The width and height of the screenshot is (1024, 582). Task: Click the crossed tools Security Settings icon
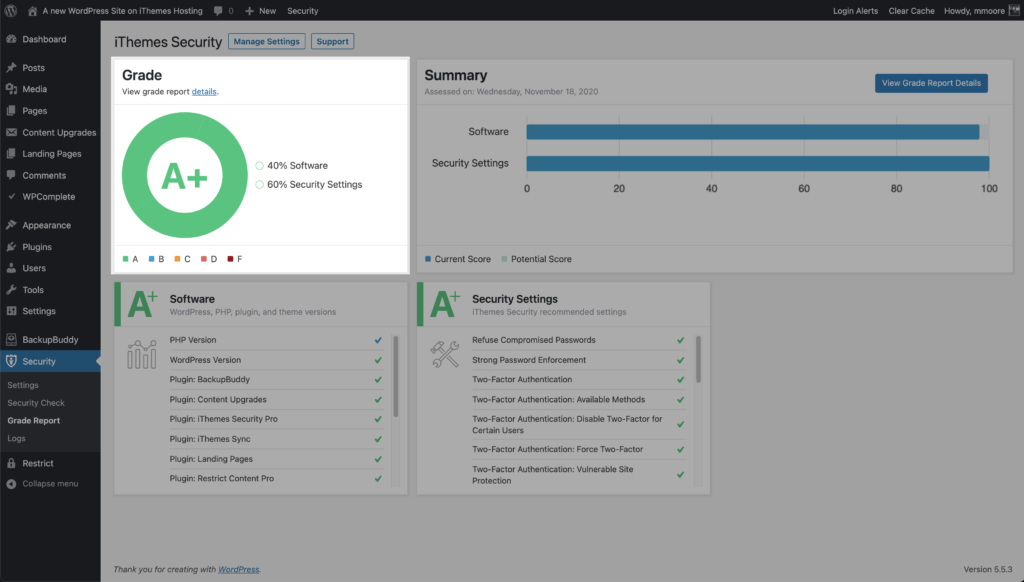[x=445, y=354]
